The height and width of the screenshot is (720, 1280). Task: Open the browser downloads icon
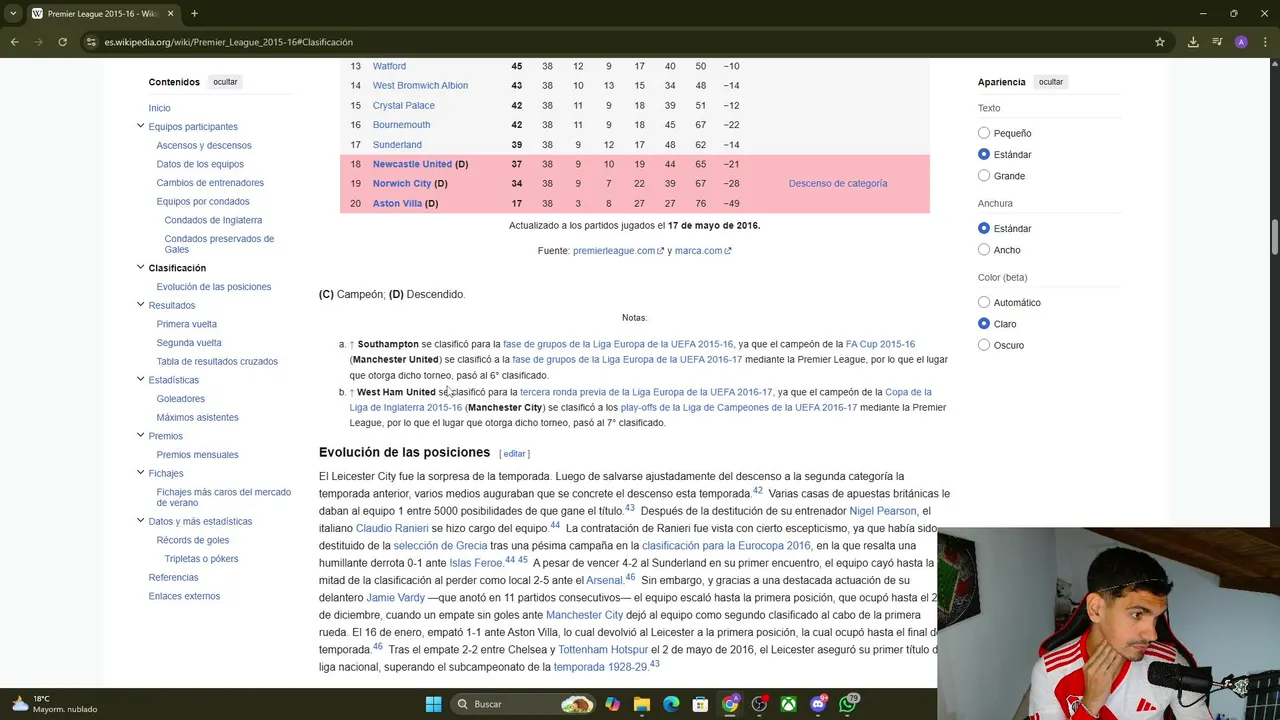coord(1193,42)
